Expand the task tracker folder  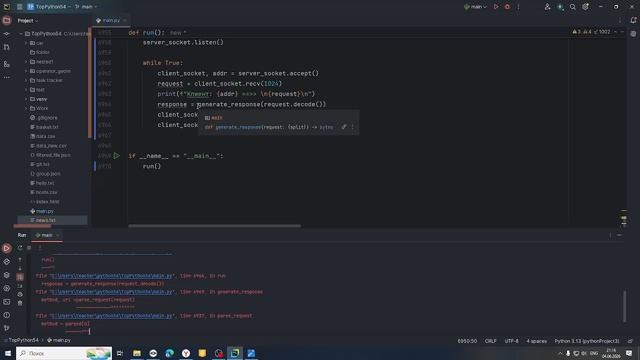26,80
